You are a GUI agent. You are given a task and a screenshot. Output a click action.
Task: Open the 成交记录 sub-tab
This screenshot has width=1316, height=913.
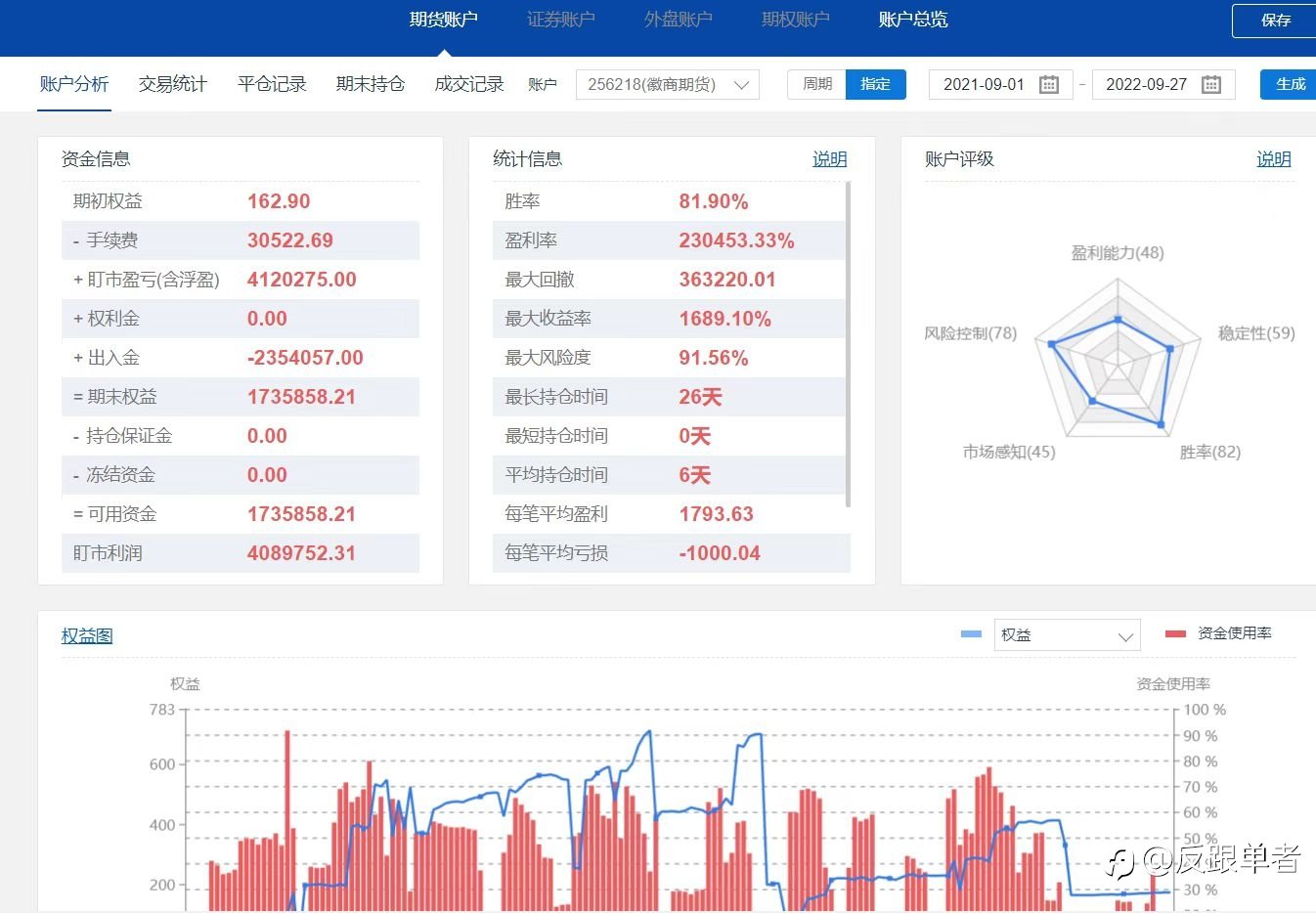469,84
